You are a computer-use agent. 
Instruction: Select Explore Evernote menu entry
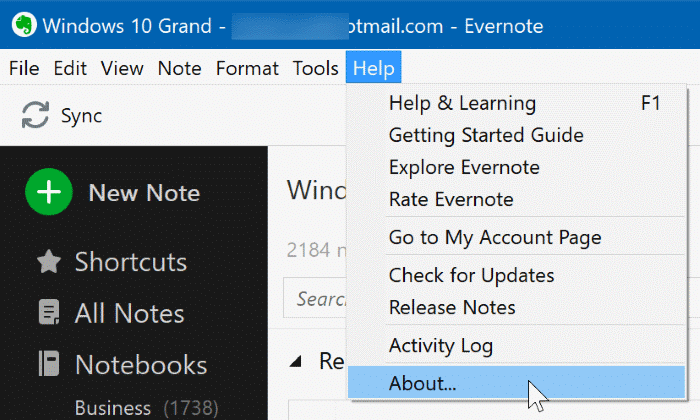click(x=516, y=167)
